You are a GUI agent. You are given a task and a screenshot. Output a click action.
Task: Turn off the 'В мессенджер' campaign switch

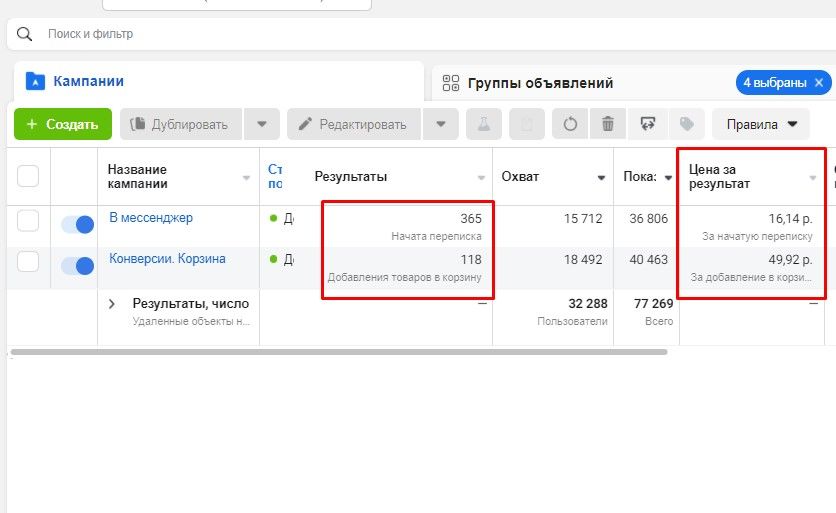coord(77,225)
